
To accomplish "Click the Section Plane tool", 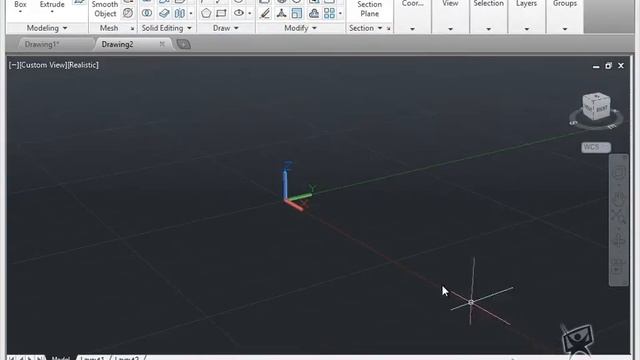I will [x=369, y=9].
